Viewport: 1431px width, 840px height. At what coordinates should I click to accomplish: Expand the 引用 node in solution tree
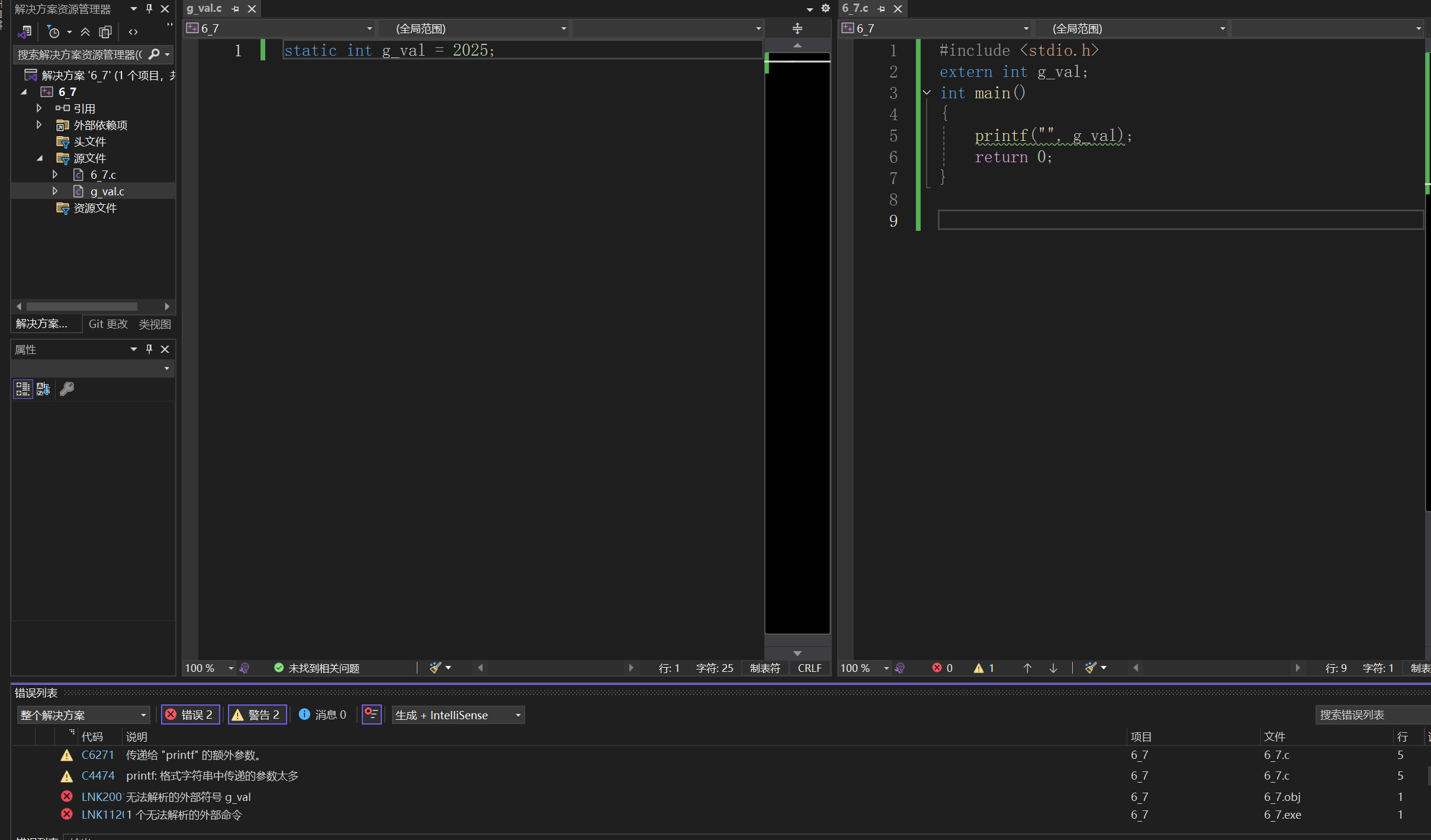pyautogui.click(x=39, y=108)
